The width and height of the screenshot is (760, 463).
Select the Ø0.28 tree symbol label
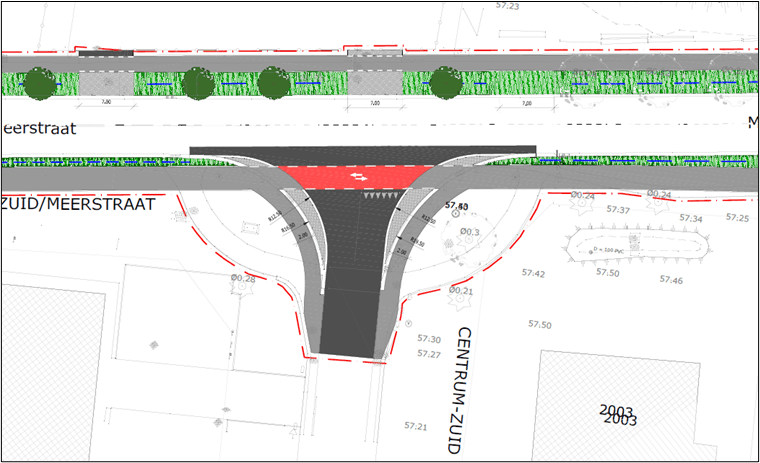tap(244, 278)
